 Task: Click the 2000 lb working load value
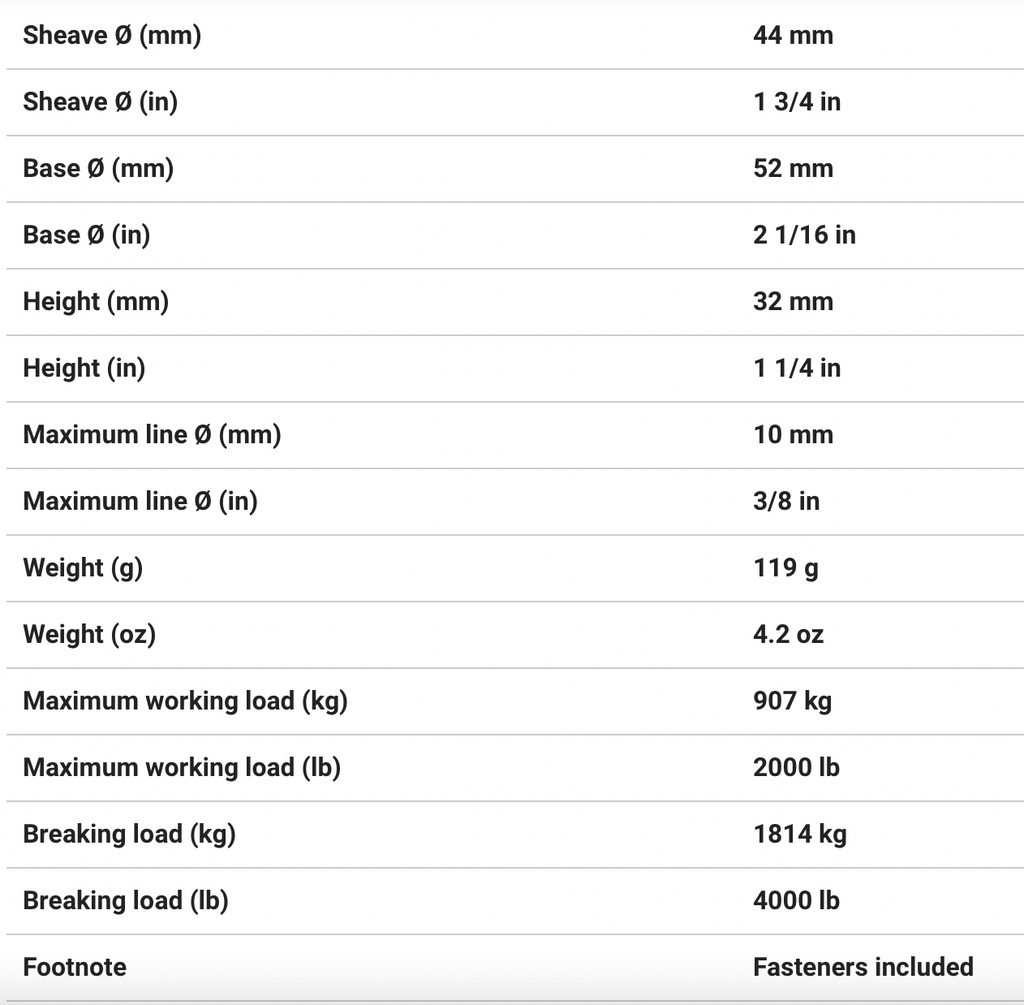click(796, 767)
